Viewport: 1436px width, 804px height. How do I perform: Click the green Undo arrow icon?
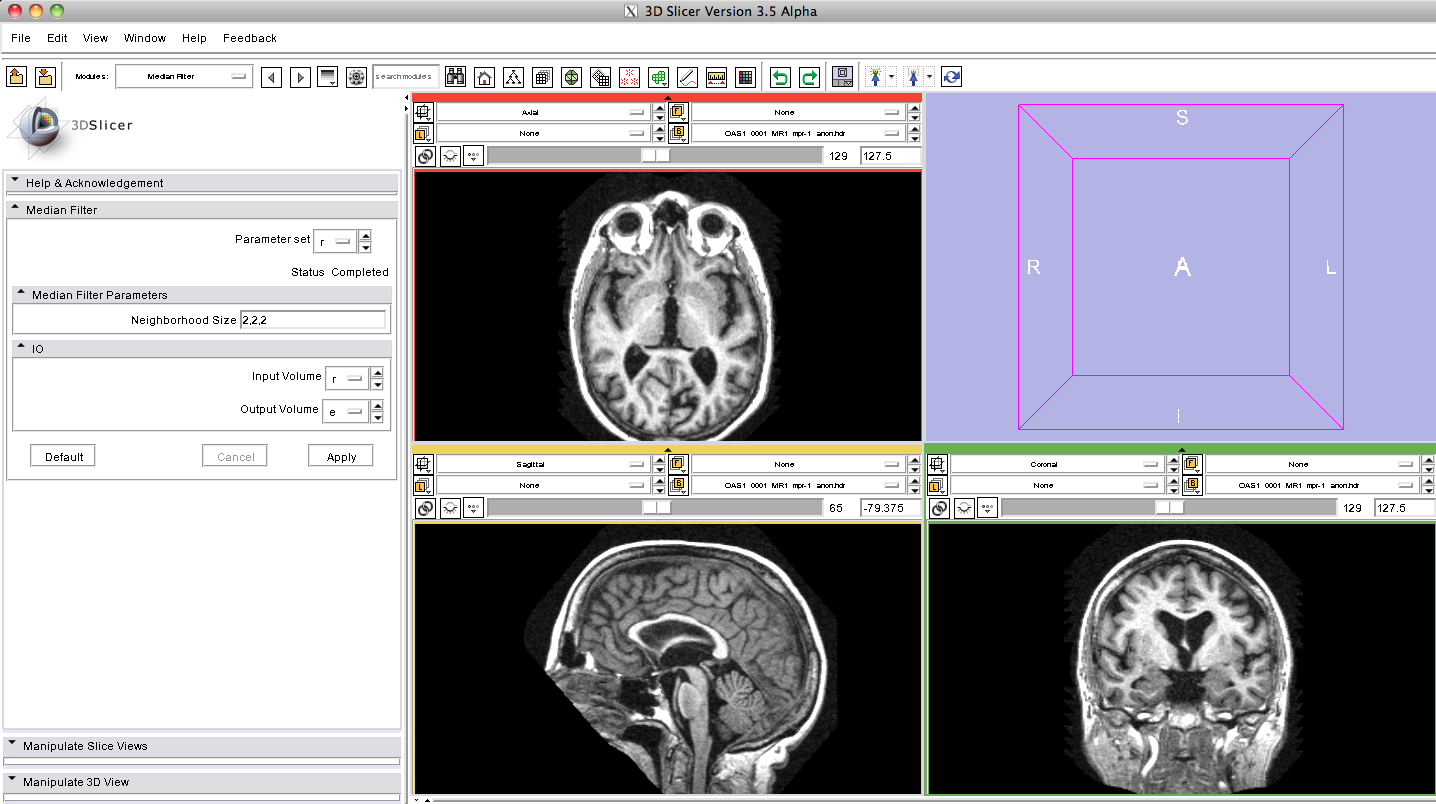tap(780, 77)
